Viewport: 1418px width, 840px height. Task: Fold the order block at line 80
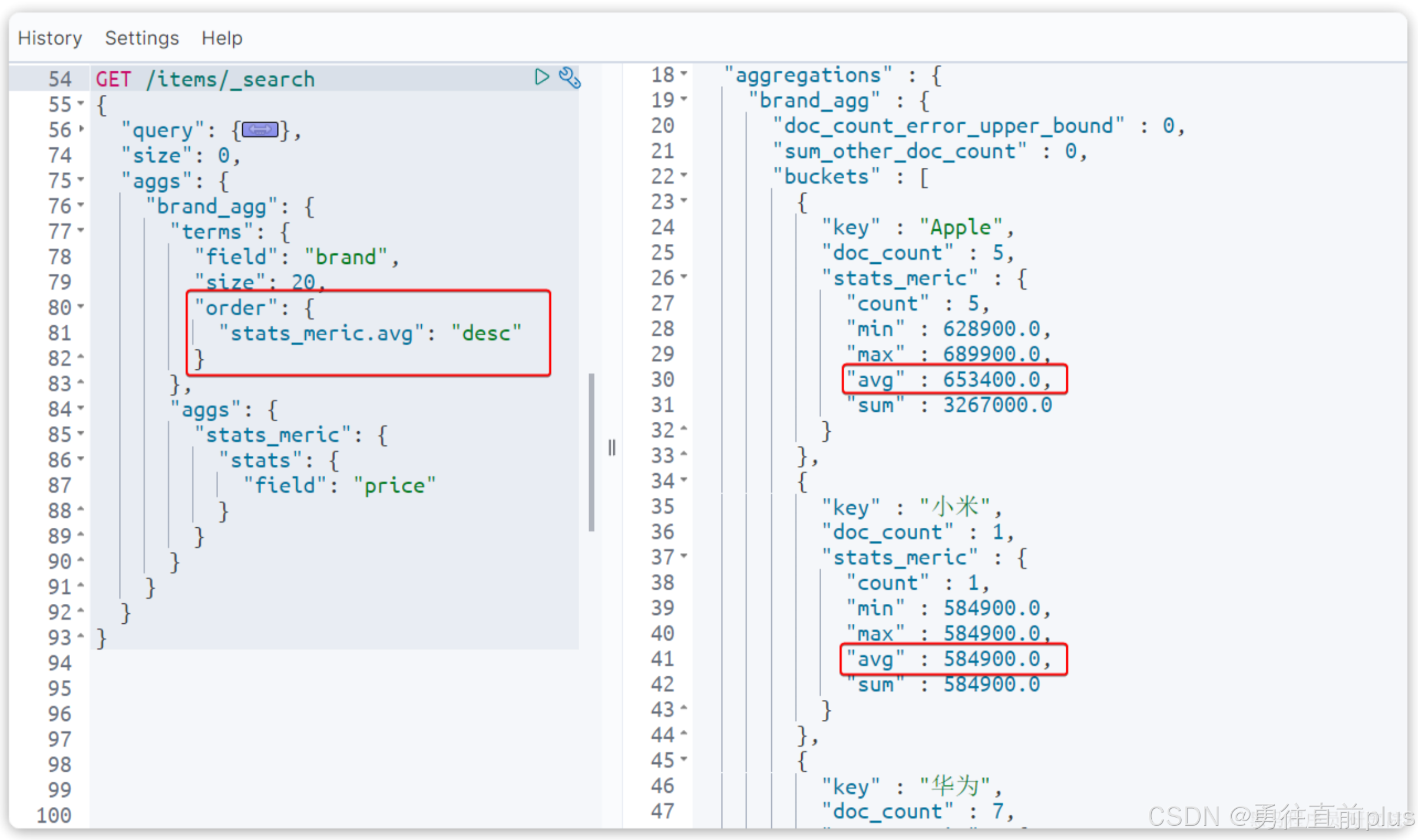tap(81, 306)
